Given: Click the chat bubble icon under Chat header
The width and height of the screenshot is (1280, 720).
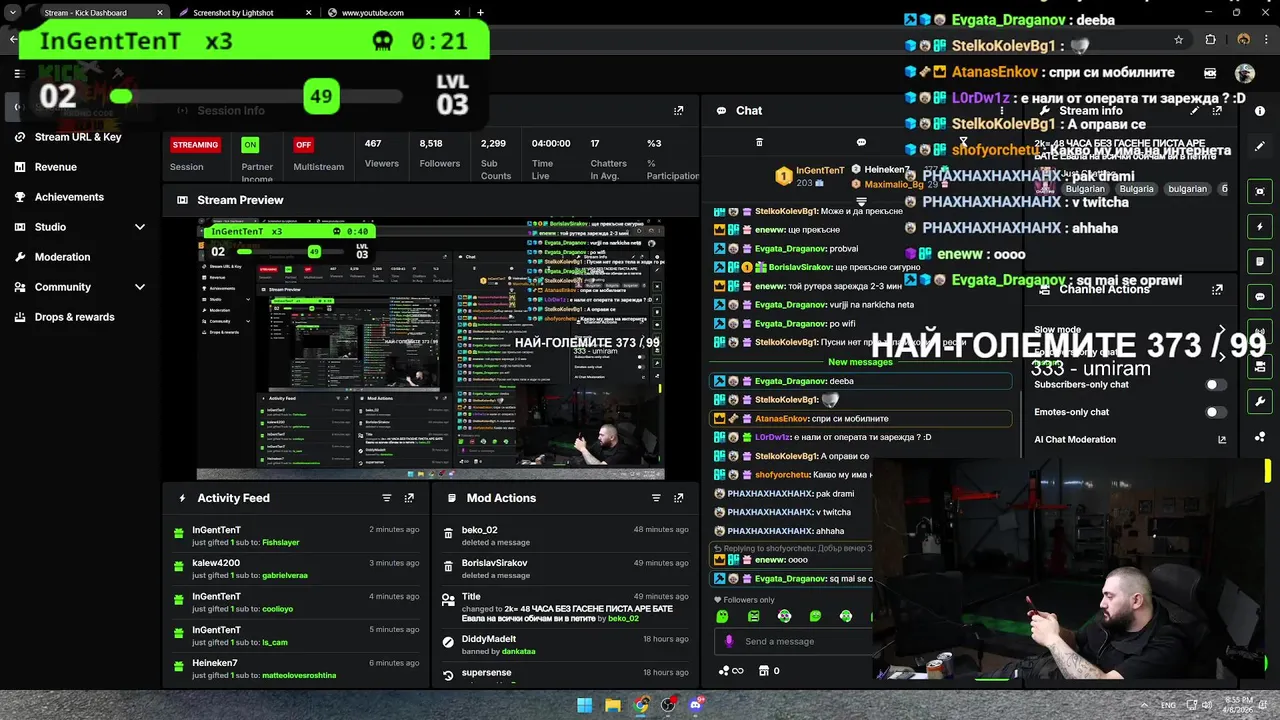Looking at the screenshot, I should pos(861,143).
